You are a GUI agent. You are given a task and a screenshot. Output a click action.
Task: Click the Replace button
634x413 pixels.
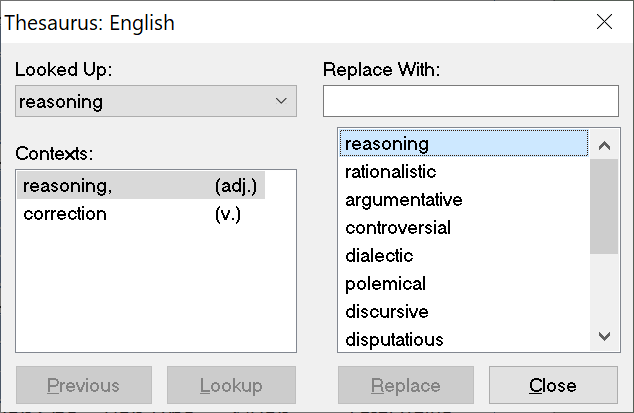click(x=405, y=385)
